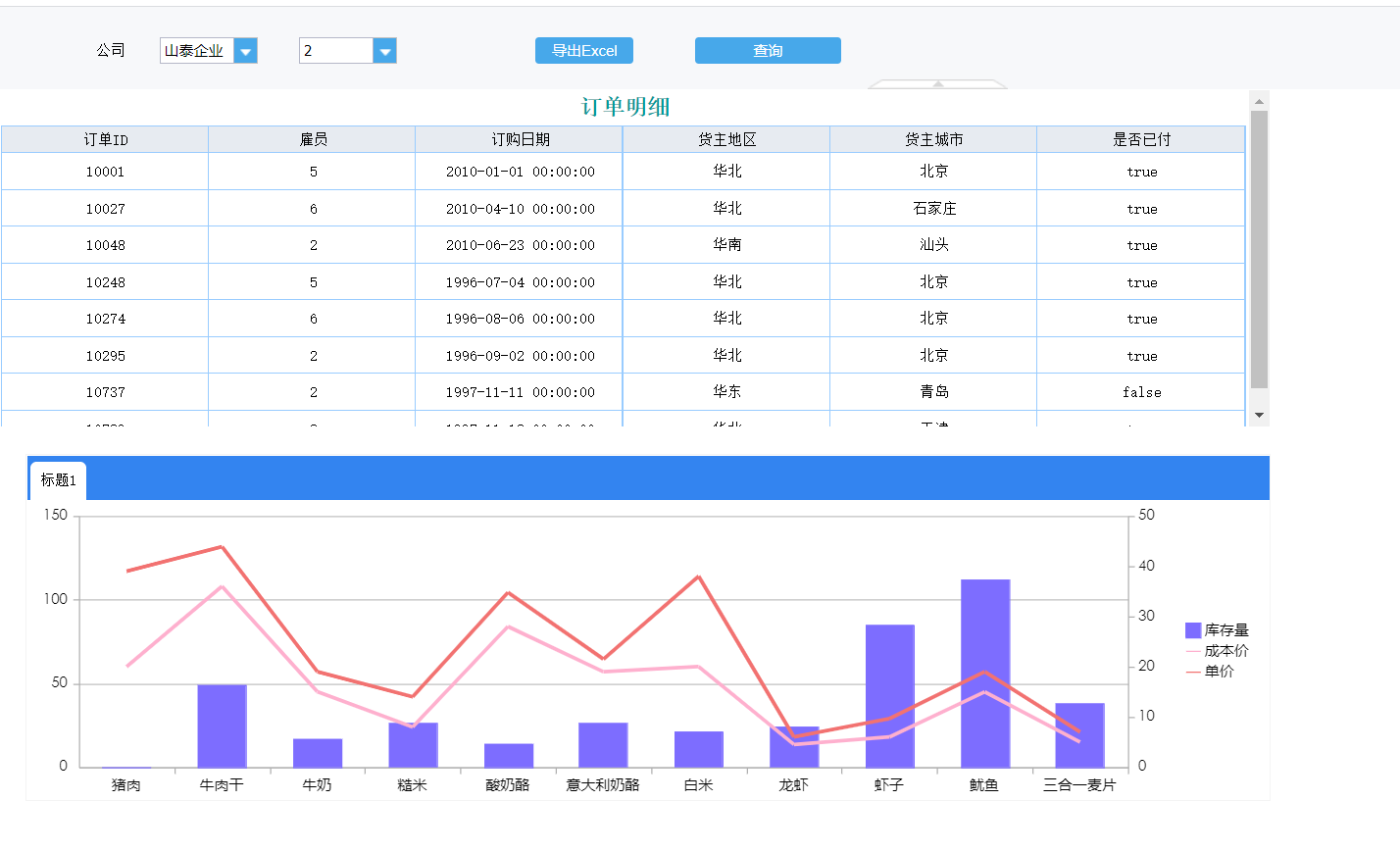Viewport: 1400px width, 851px height.
Task: Click the 华东 region cell
Action: point(726,392)
